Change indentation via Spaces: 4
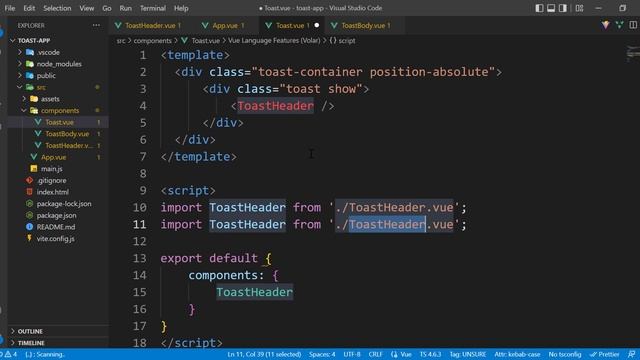Viewport: 640px width, 360px height. [x=322, y=354]
